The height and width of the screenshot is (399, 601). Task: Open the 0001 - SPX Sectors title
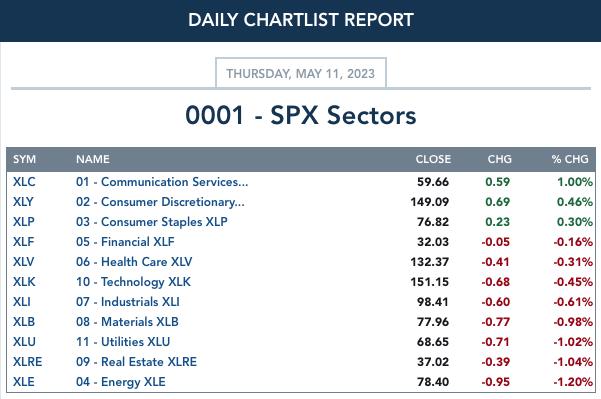[x=300, y=115]
